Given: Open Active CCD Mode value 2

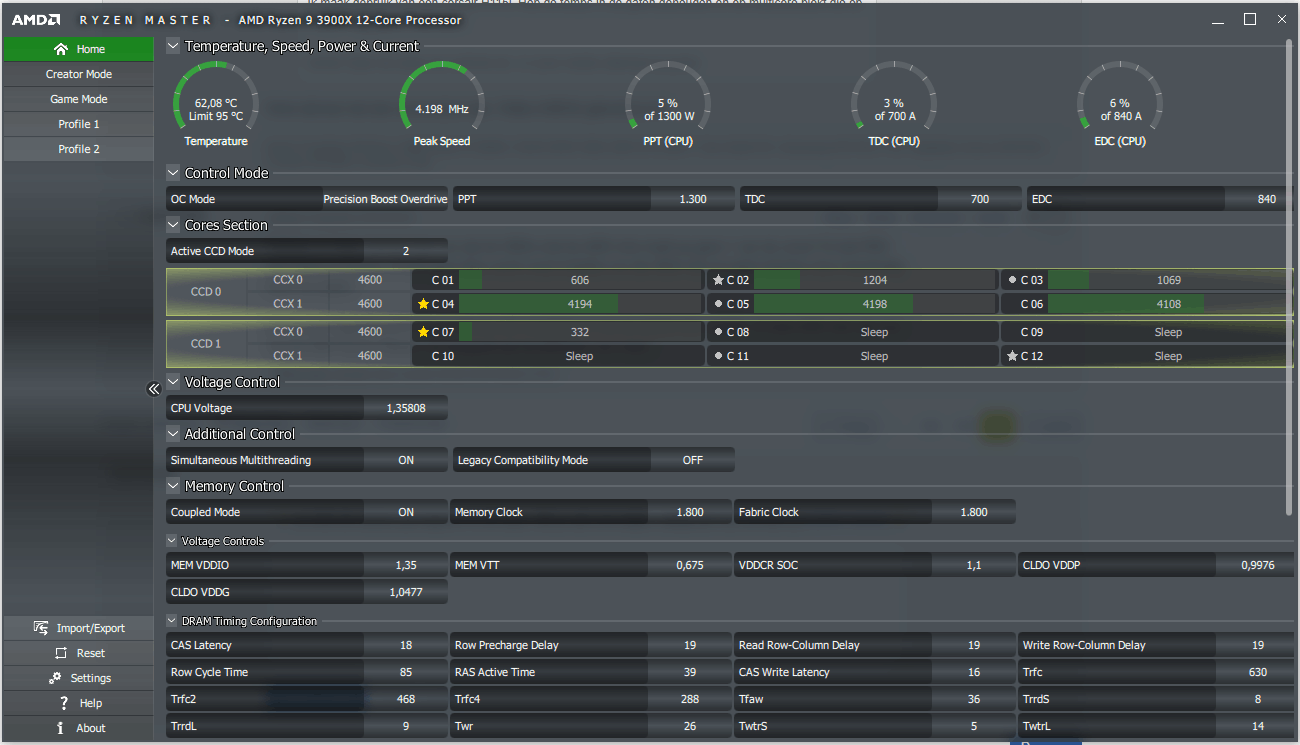Looking at the screenshot, I should 406,251.
